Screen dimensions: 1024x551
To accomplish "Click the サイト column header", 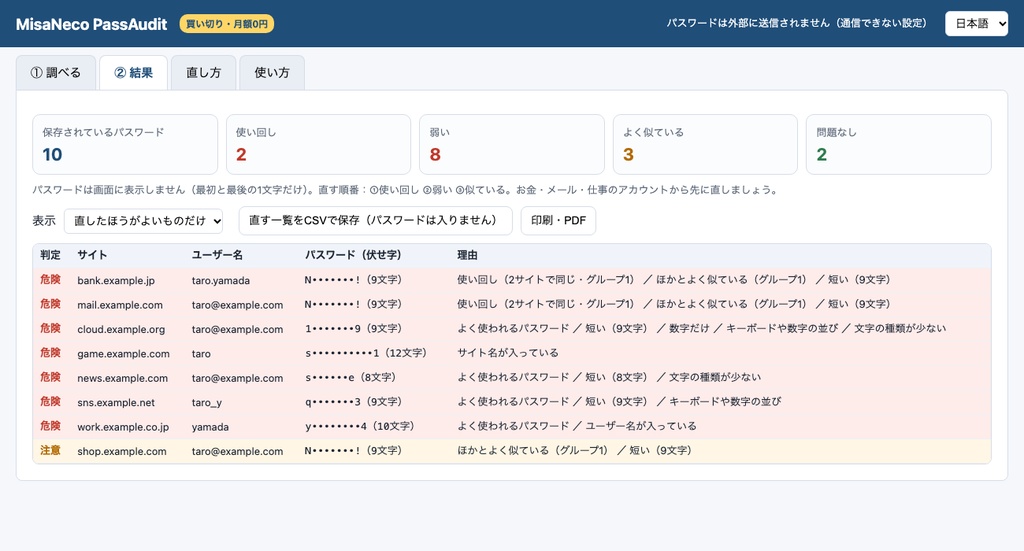I will point(92,255).
